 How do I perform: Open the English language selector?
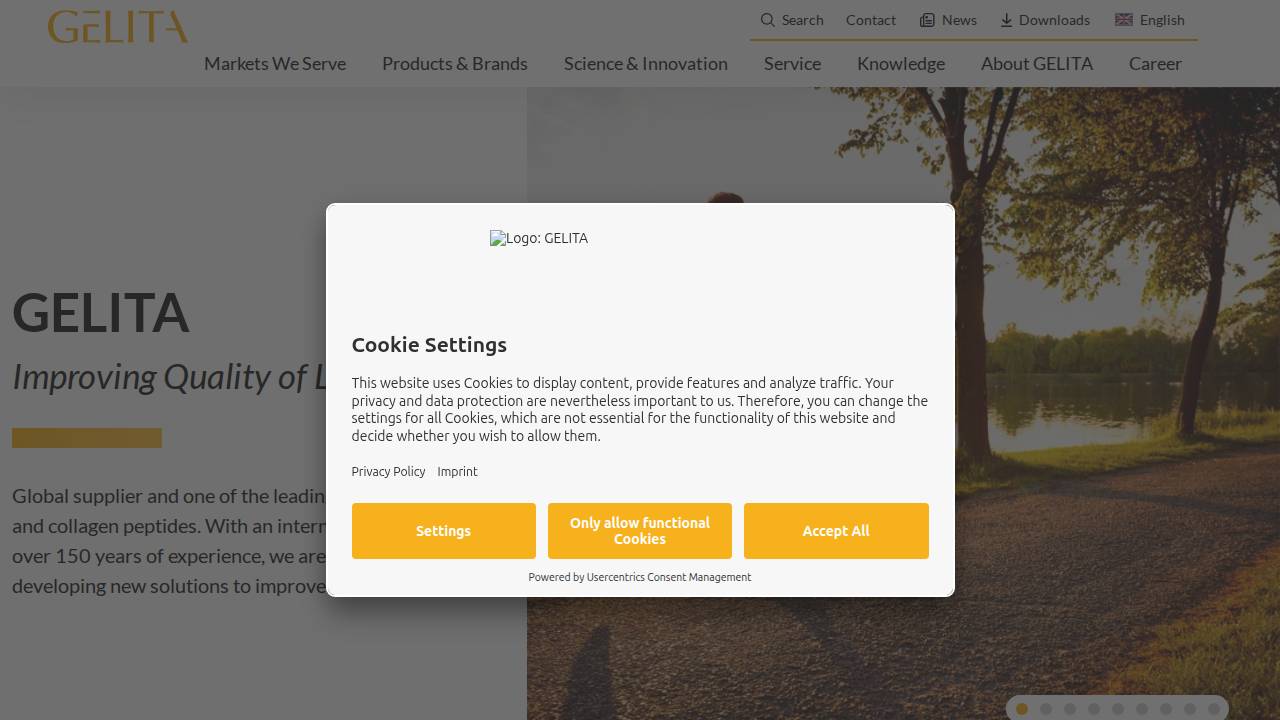pyautogui.click(x=1162, y=20)
